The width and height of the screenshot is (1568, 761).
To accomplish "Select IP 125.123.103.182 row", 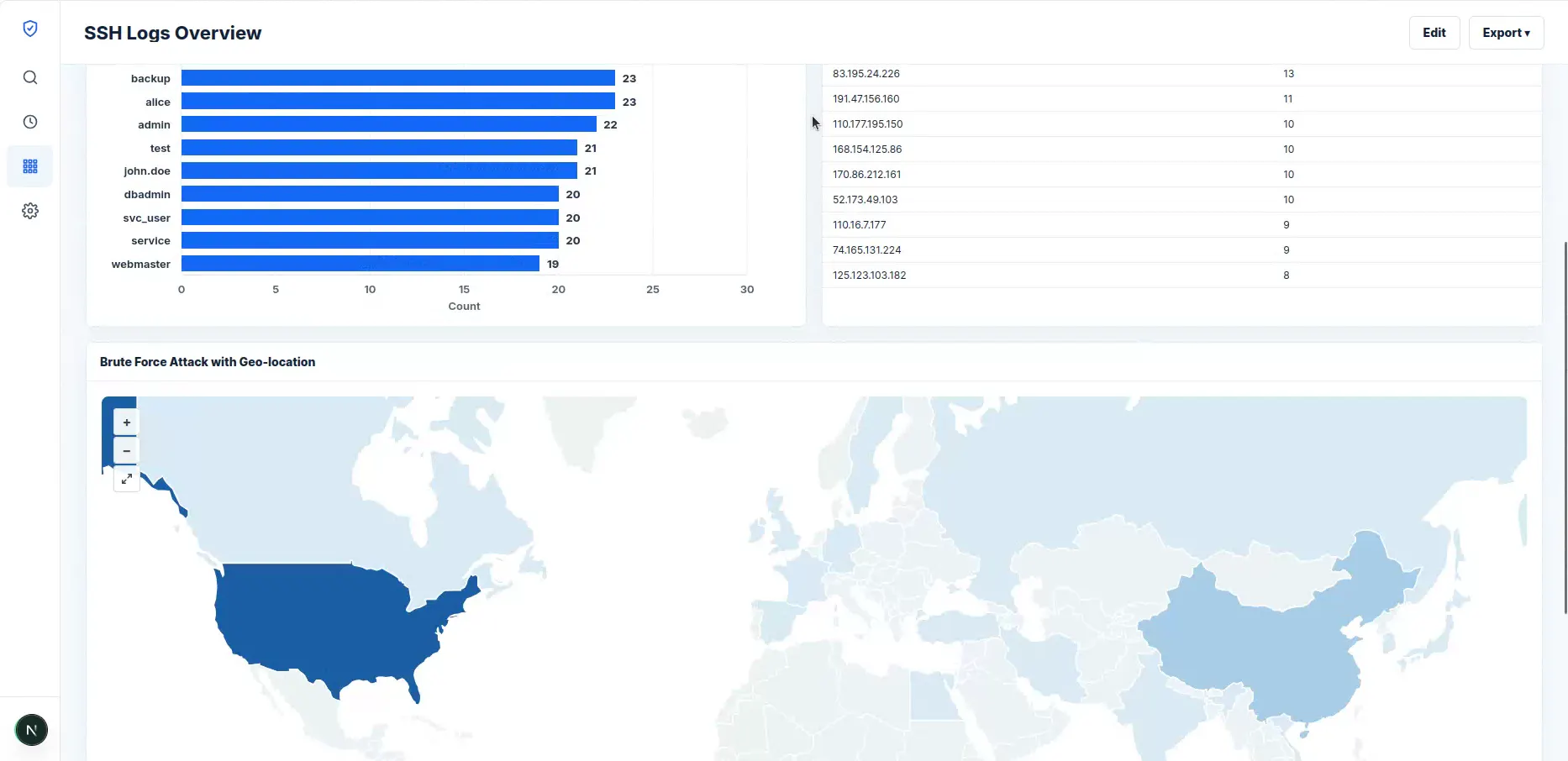I will (x=1181, y=276).
